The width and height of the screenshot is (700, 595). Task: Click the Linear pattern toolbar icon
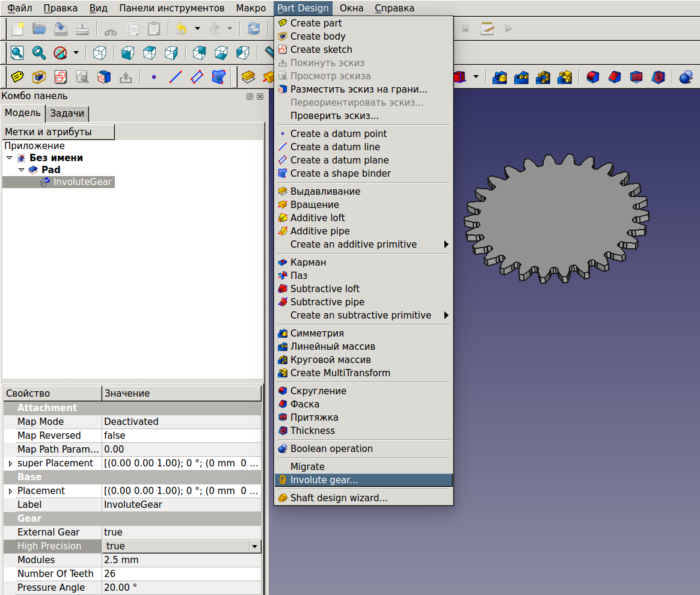(x=521, y=78)
